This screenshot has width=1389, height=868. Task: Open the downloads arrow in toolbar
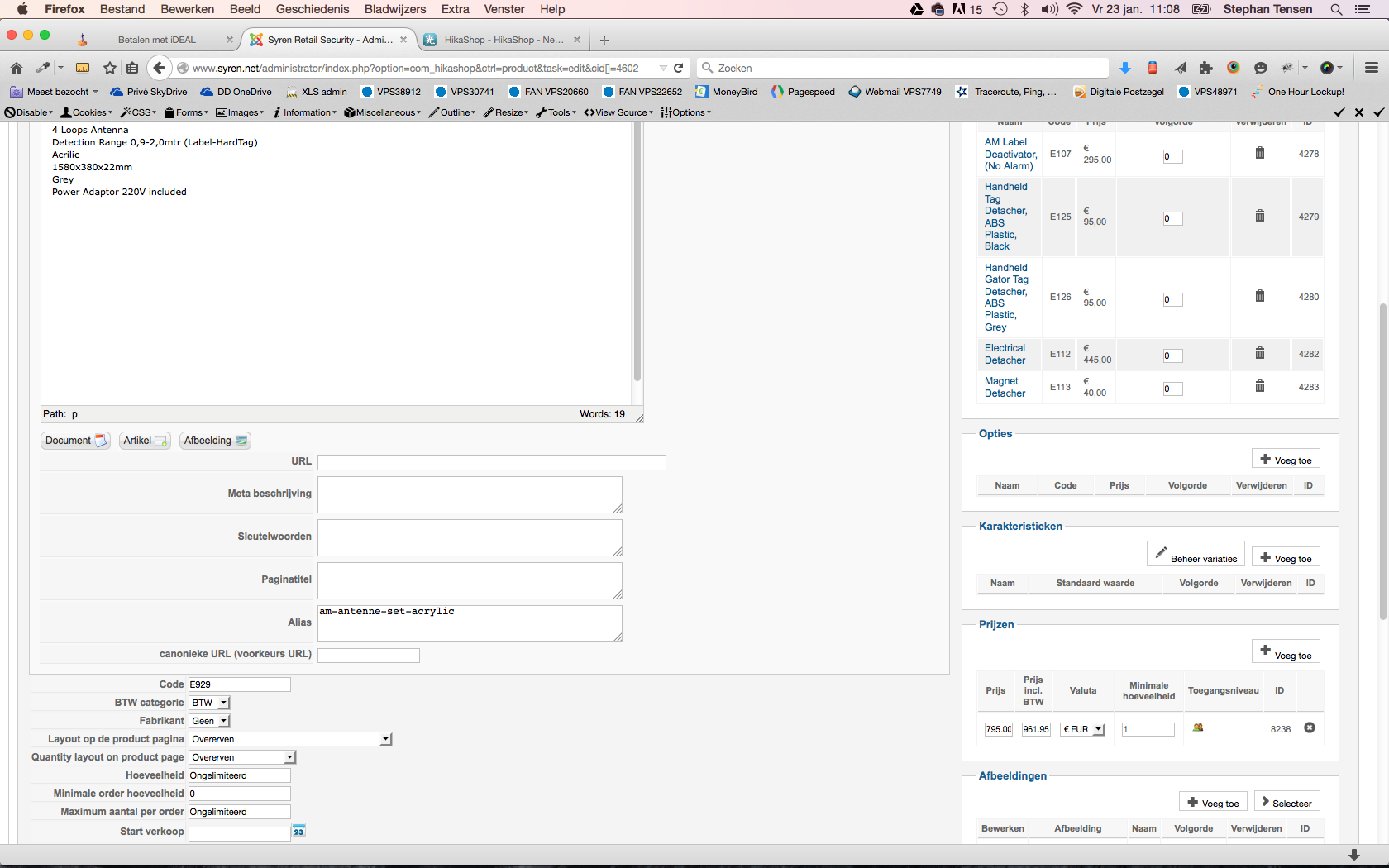tap(1125, 68)
